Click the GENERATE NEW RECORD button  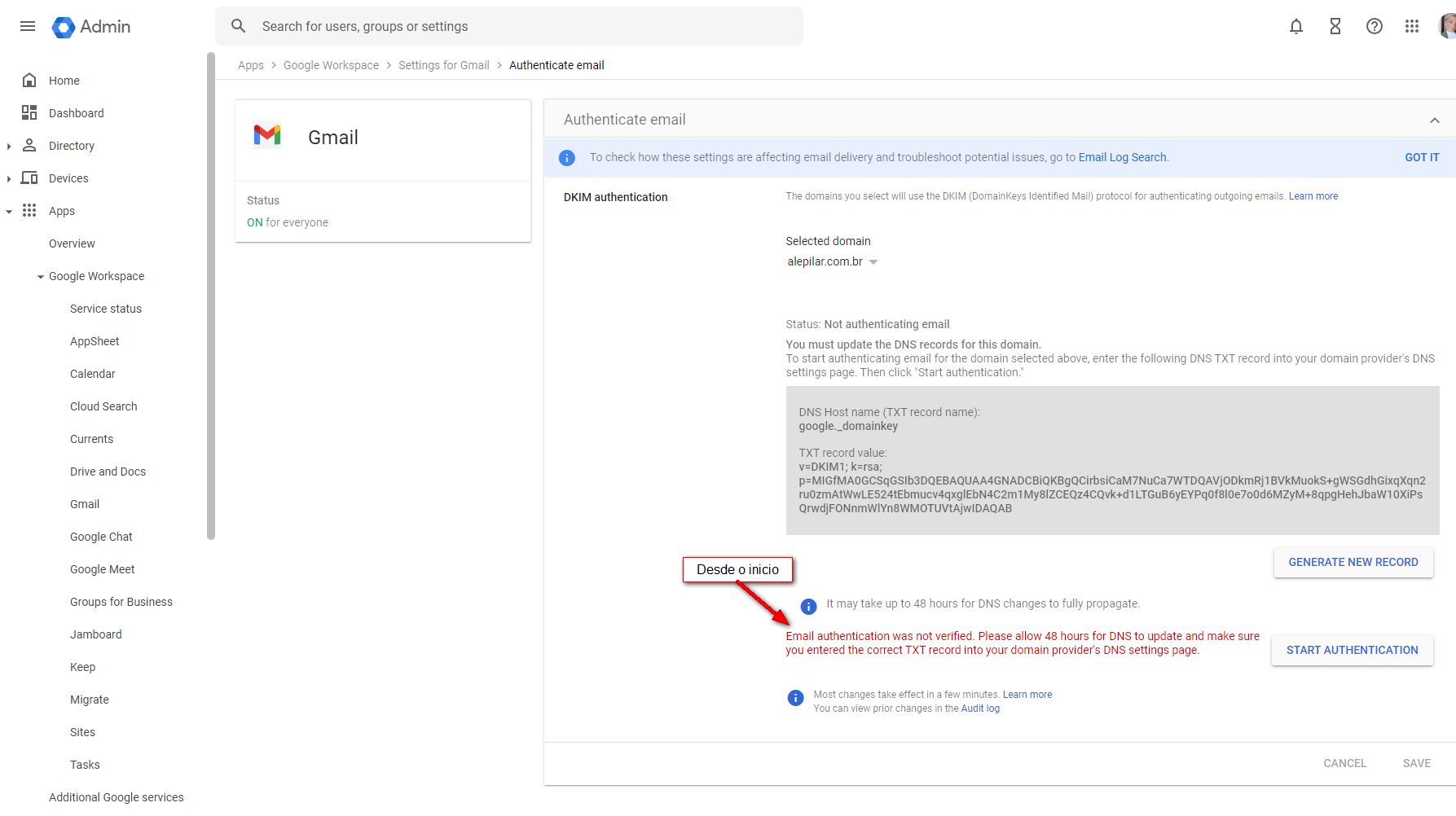pyautogui.click(x=1353, y=562)
